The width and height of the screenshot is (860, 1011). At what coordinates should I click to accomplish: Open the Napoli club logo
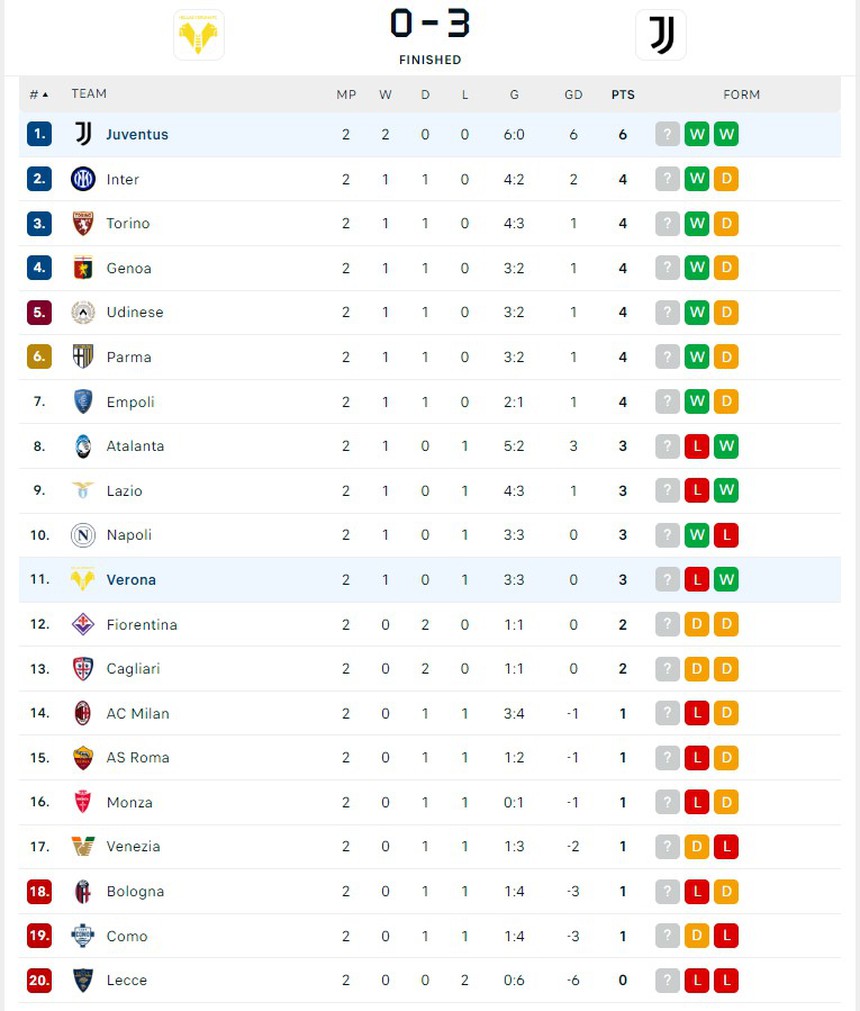(83, 535)
